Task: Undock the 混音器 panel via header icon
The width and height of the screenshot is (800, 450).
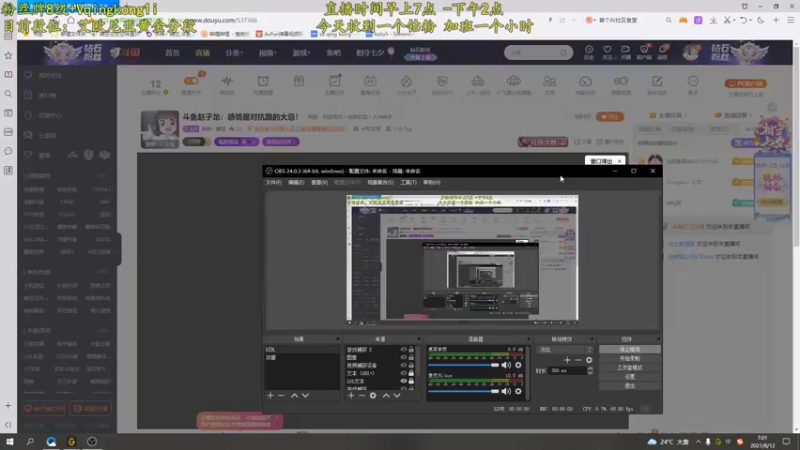Action: tap(528, 339)
